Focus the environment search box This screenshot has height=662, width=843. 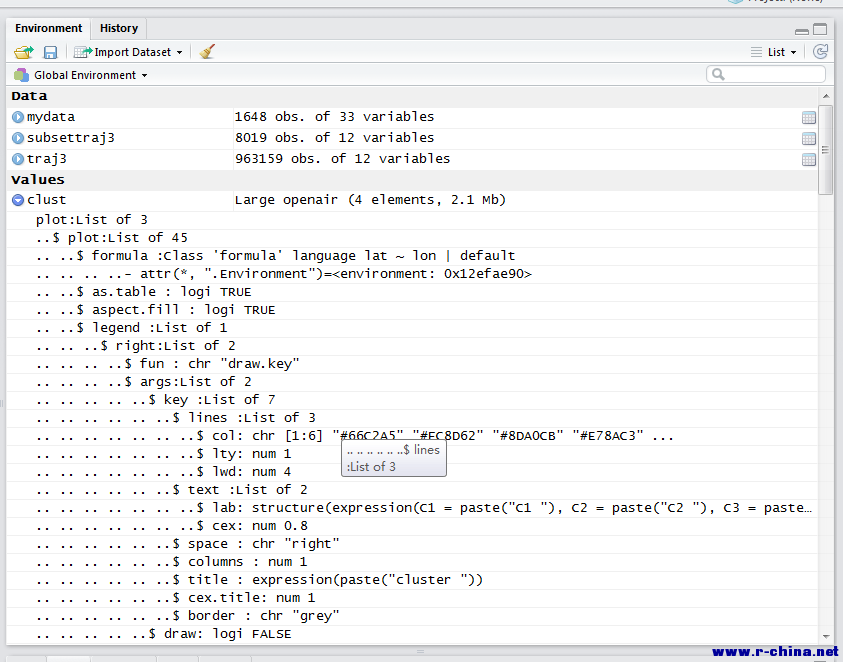(766, 74)
